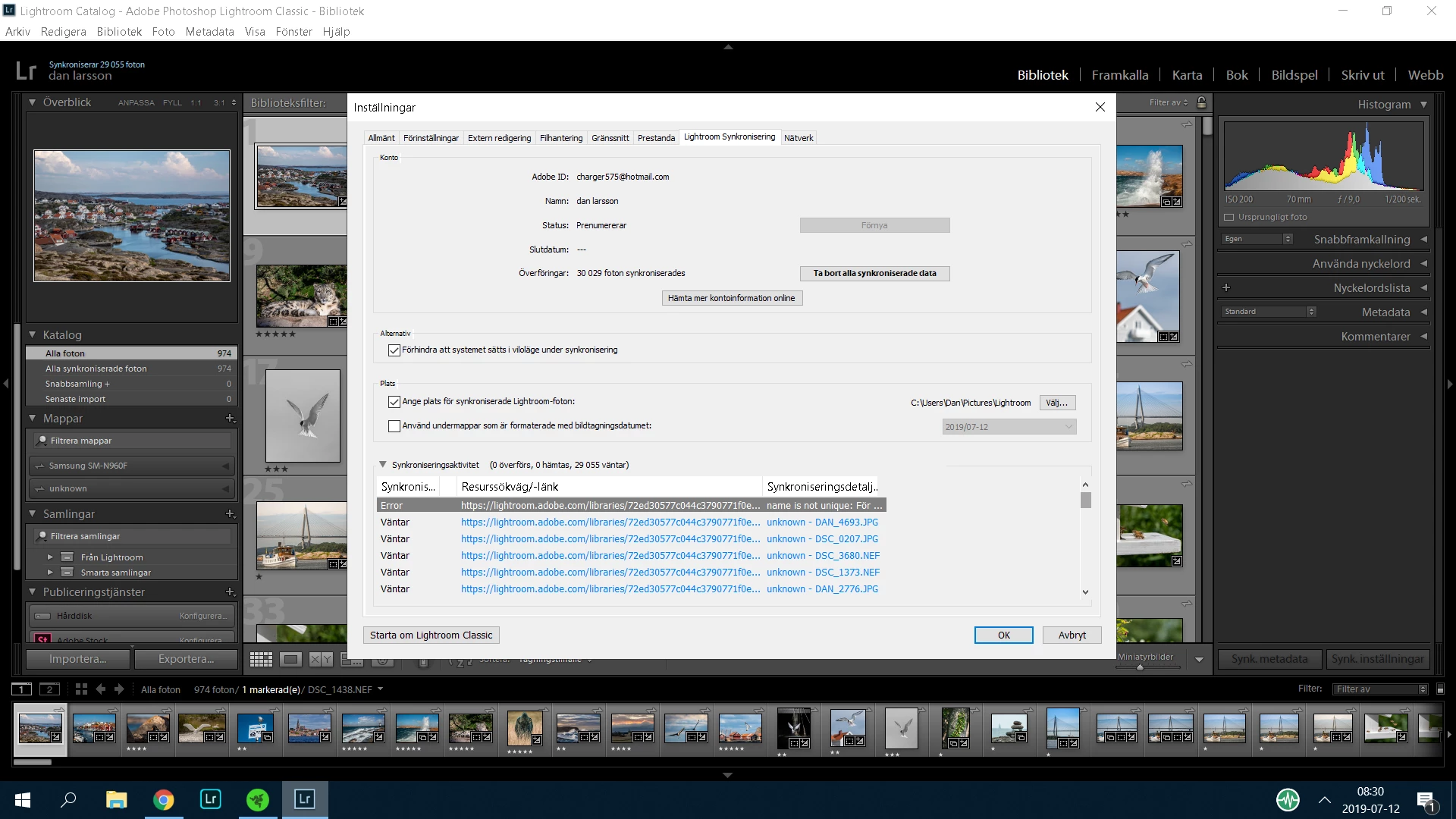The width and height of the screenshot is (1456, 819).
Task: Open Lightroom Classic from Windows taskbar
Action: (x=304, y=799)
